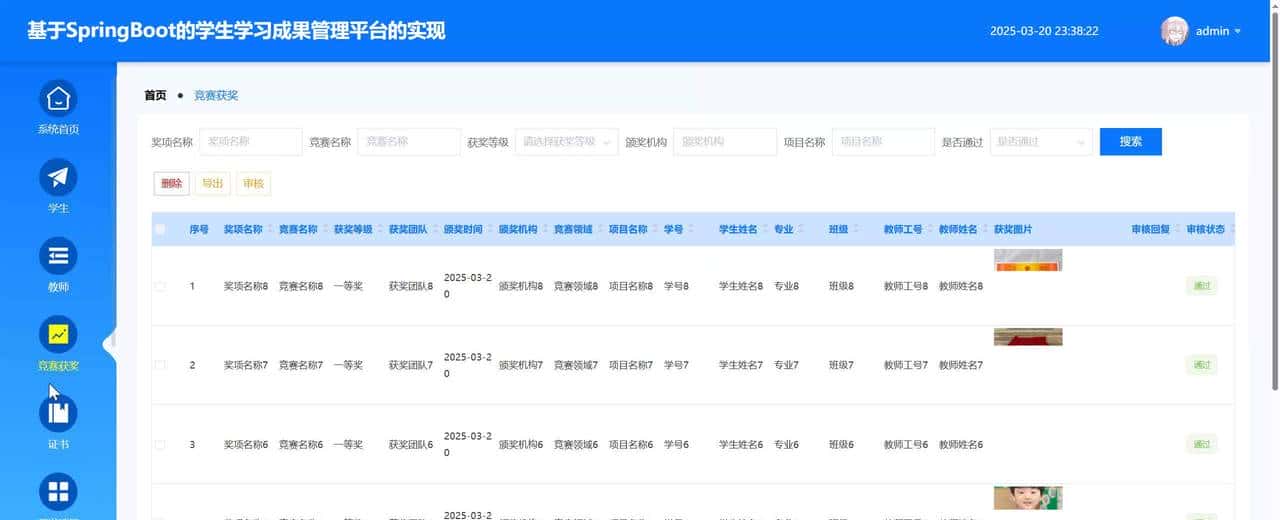
Task: Open the 学生 paper-plane icon
Action: (58, 178)
